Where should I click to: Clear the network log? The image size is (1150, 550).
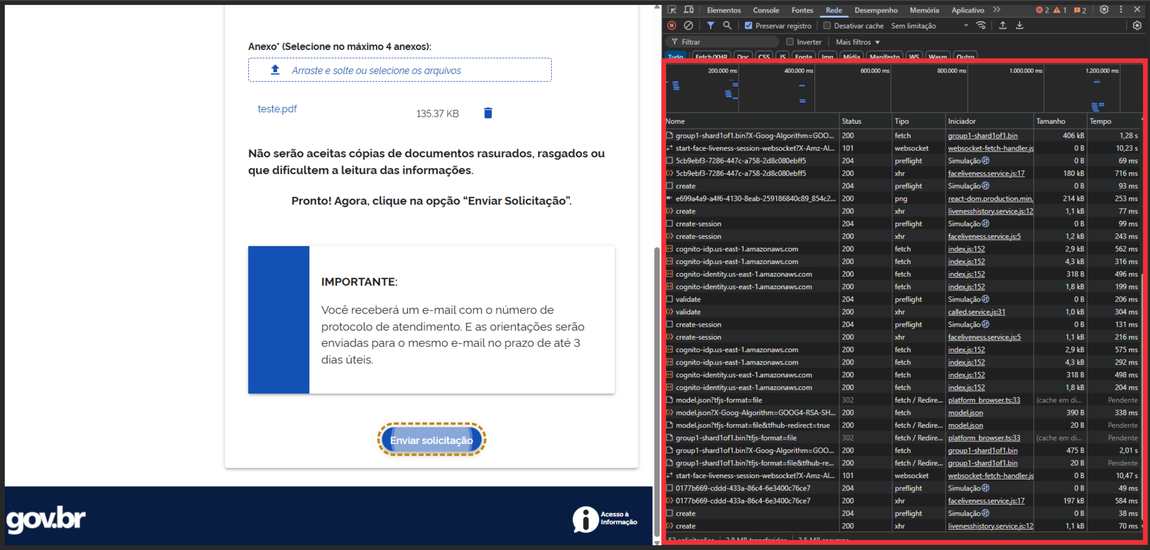[x=688, y=26]
